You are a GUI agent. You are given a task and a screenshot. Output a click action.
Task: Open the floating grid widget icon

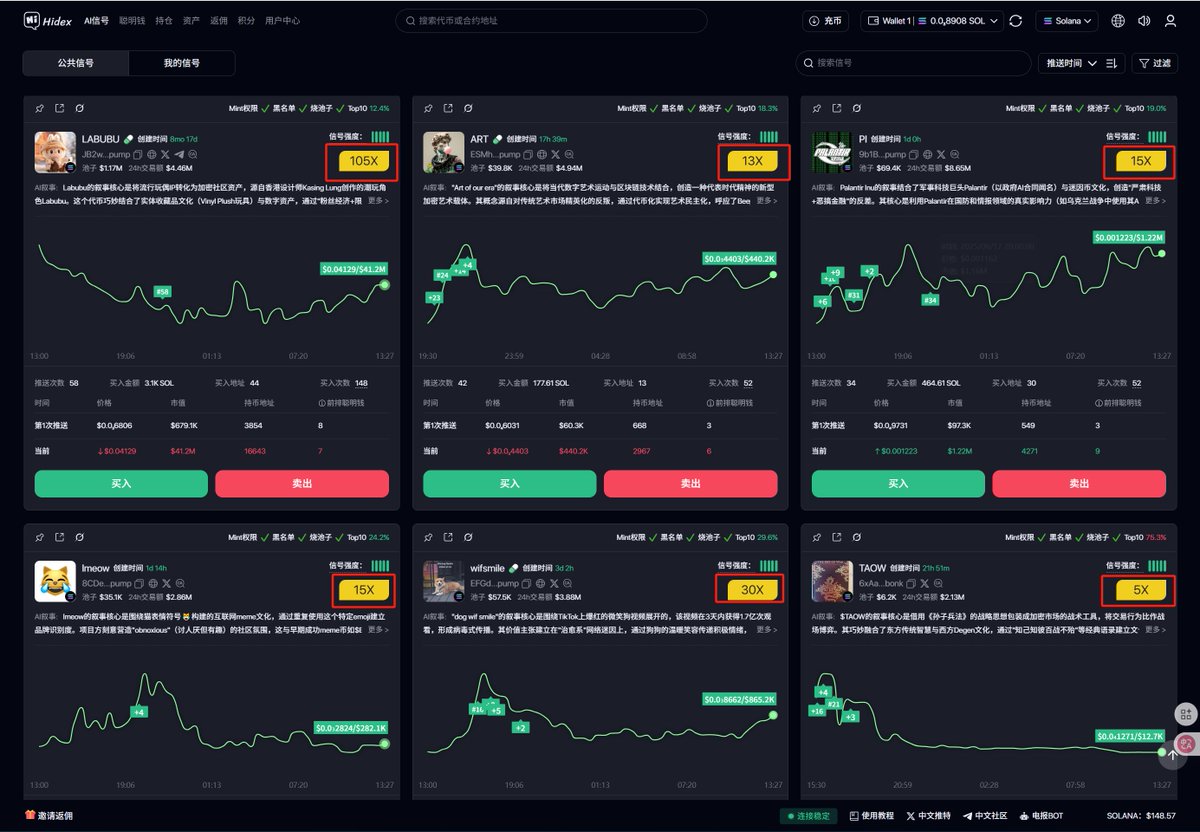[1186, 714]
